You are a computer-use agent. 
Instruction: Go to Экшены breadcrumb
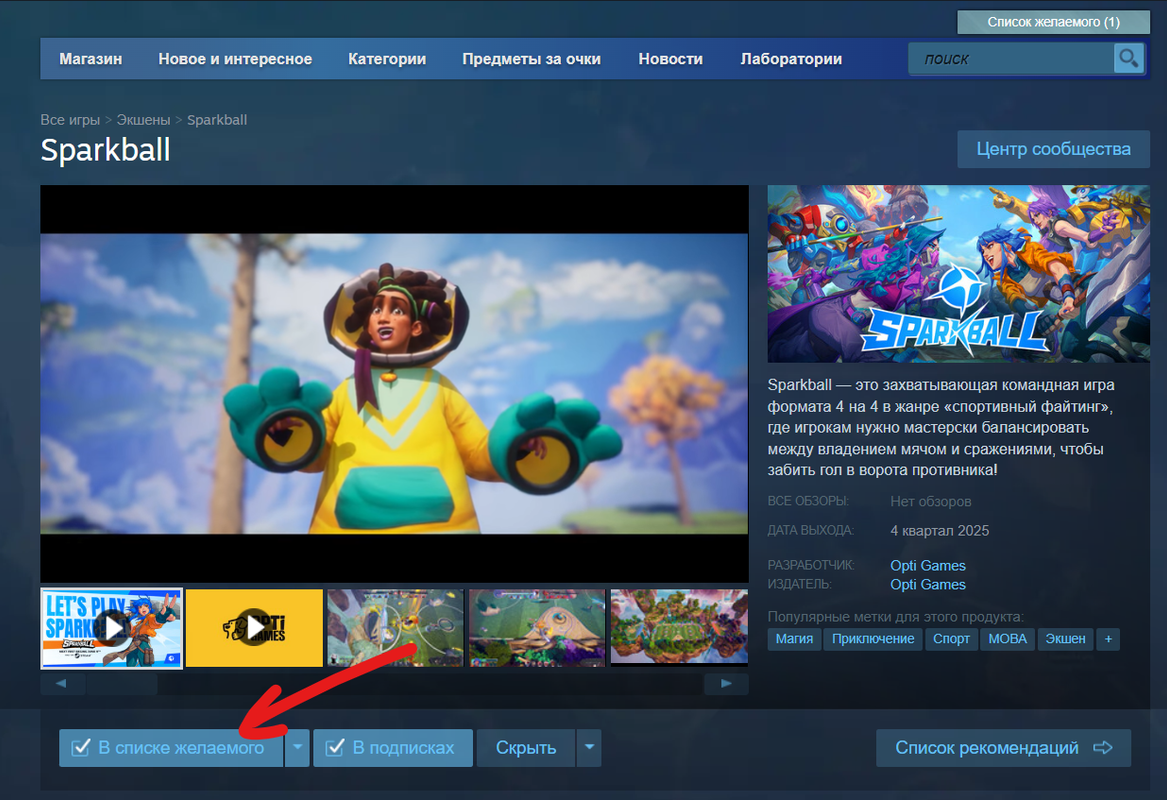tap(143, 120)
